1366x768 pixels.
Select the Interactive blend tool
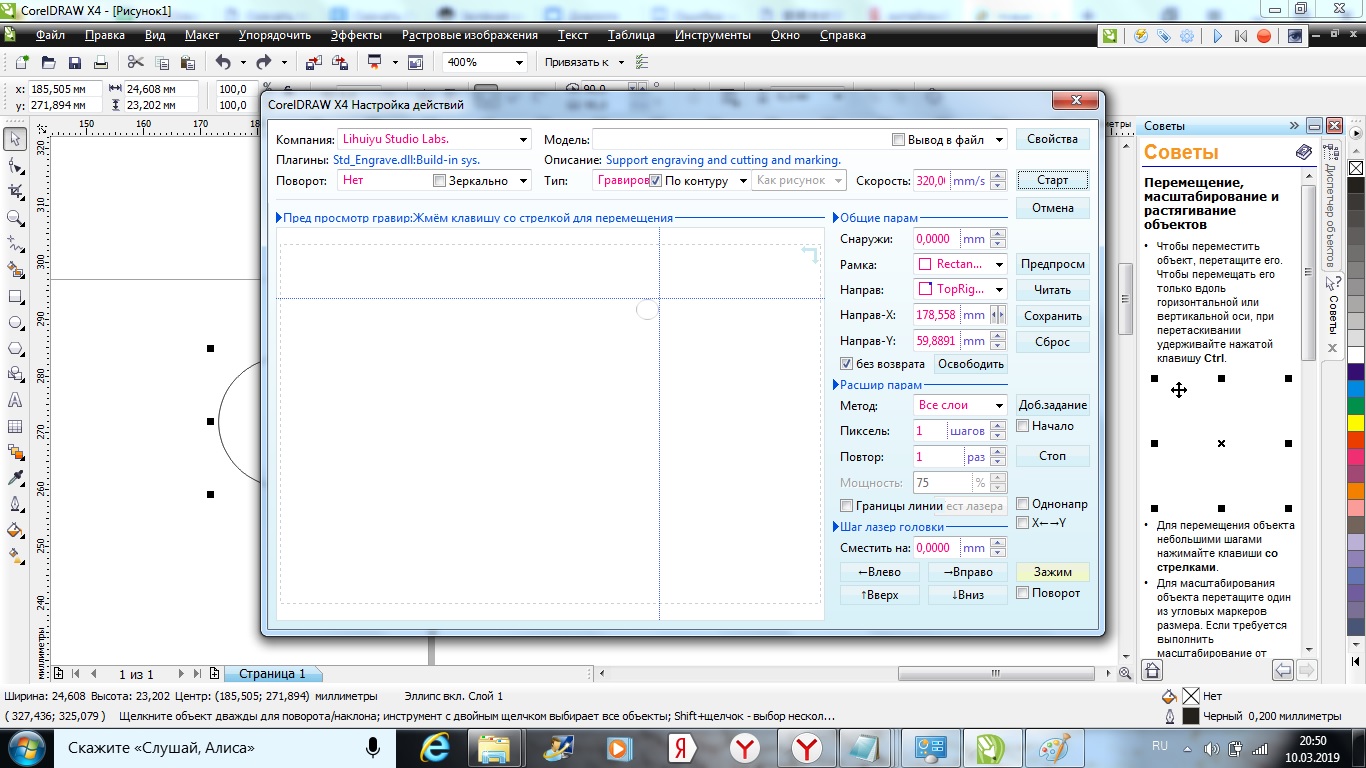(15, 453)
